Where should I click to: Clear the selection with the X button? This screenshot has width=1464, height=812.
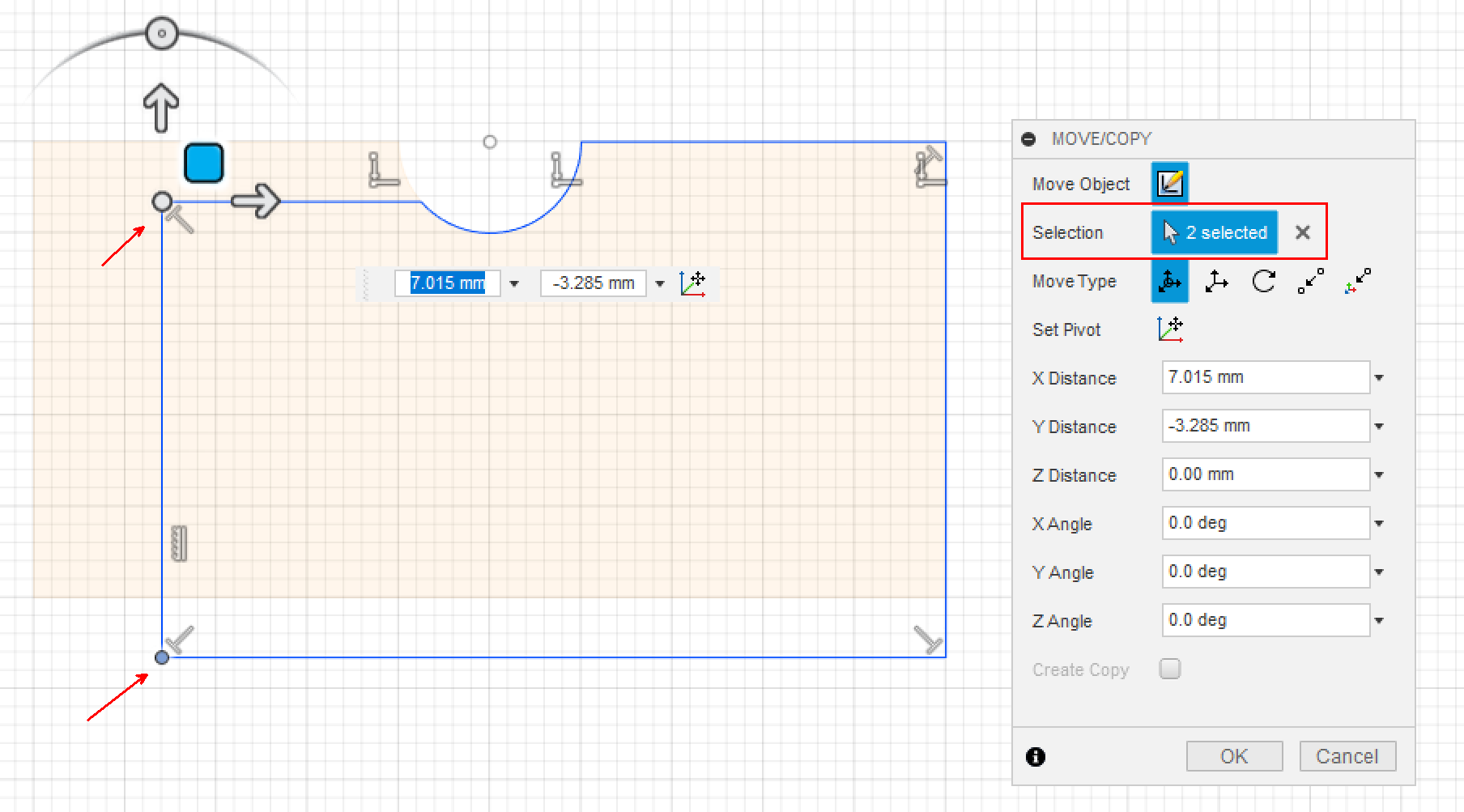tap(1302, 232)
